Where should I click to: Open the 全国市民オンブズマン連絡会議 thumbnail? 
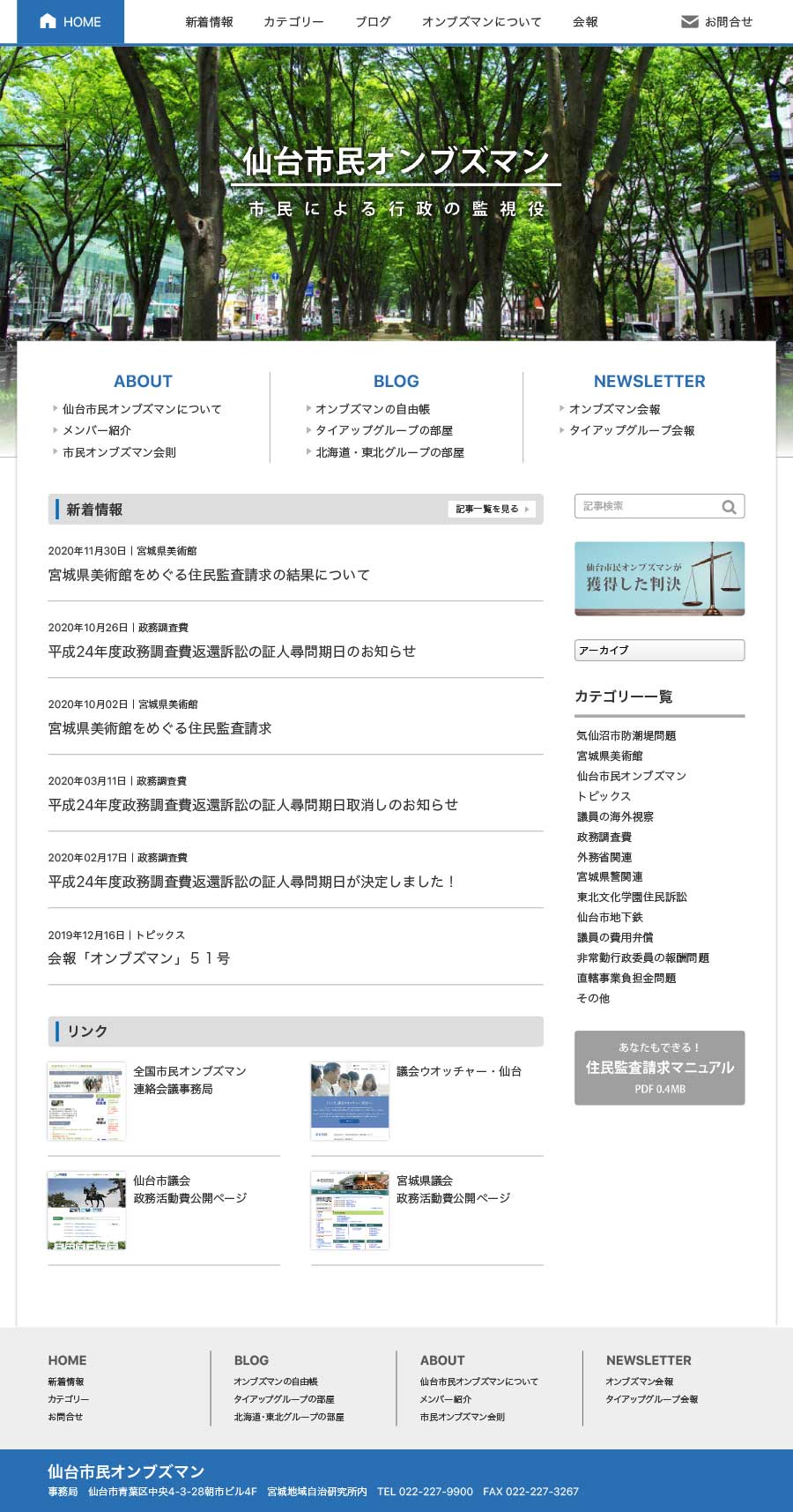86,1100
